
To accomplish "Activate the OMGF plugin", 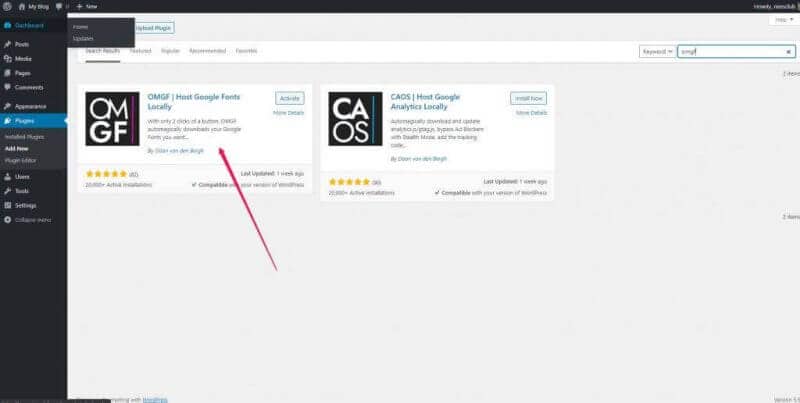I will pos(290,98).
